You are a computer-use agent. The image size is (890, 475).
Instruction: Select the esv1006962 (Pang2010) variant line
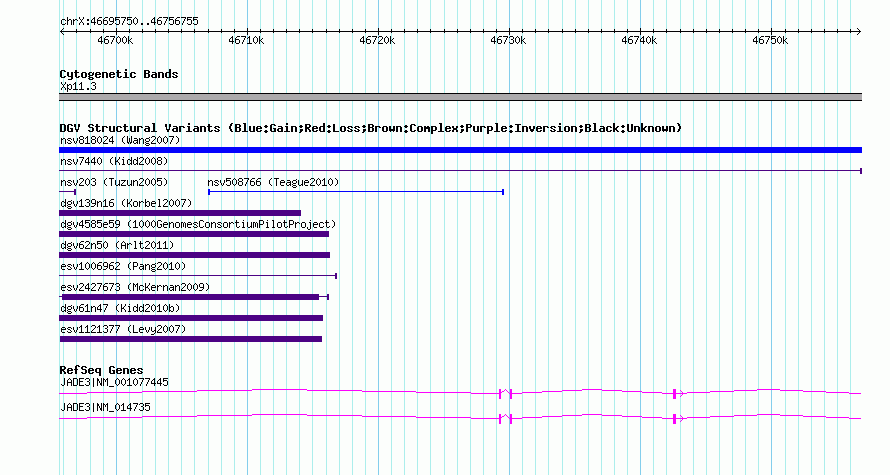tap(198, 276)
